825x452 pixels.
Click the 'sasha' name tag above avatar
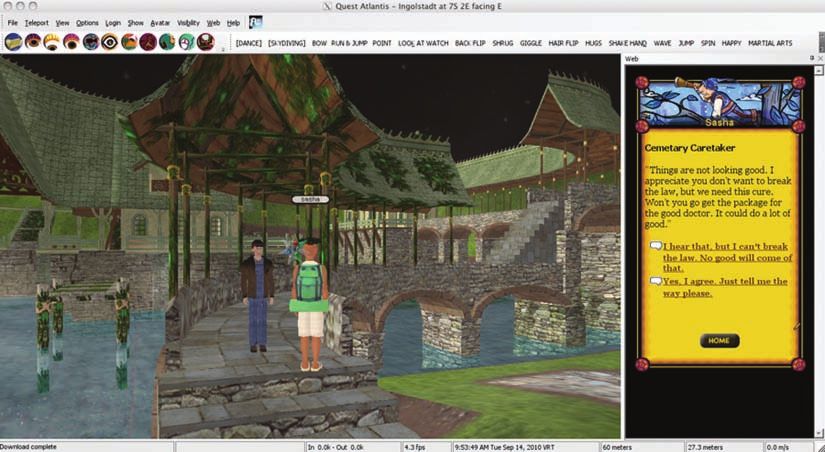[310, 199]
